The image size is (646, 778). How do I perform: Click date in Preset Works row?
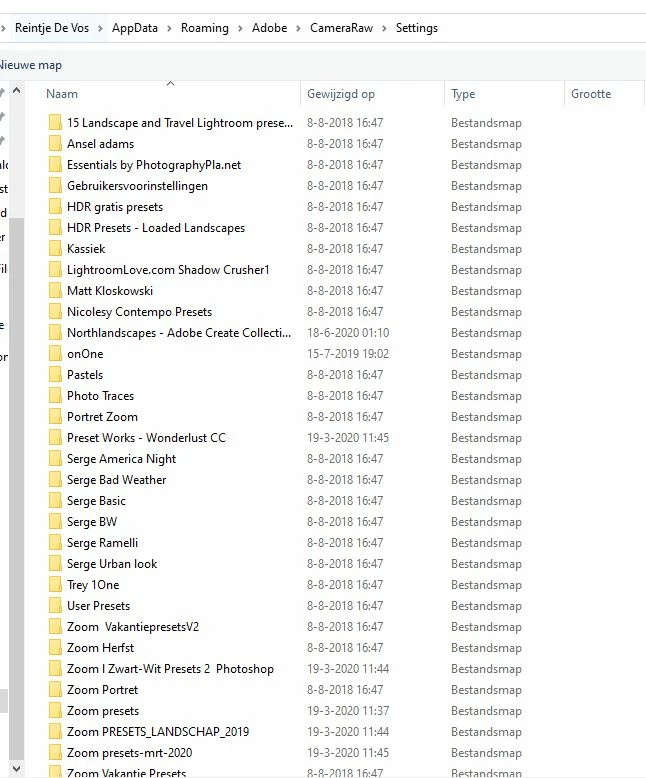tap(348, 438)
